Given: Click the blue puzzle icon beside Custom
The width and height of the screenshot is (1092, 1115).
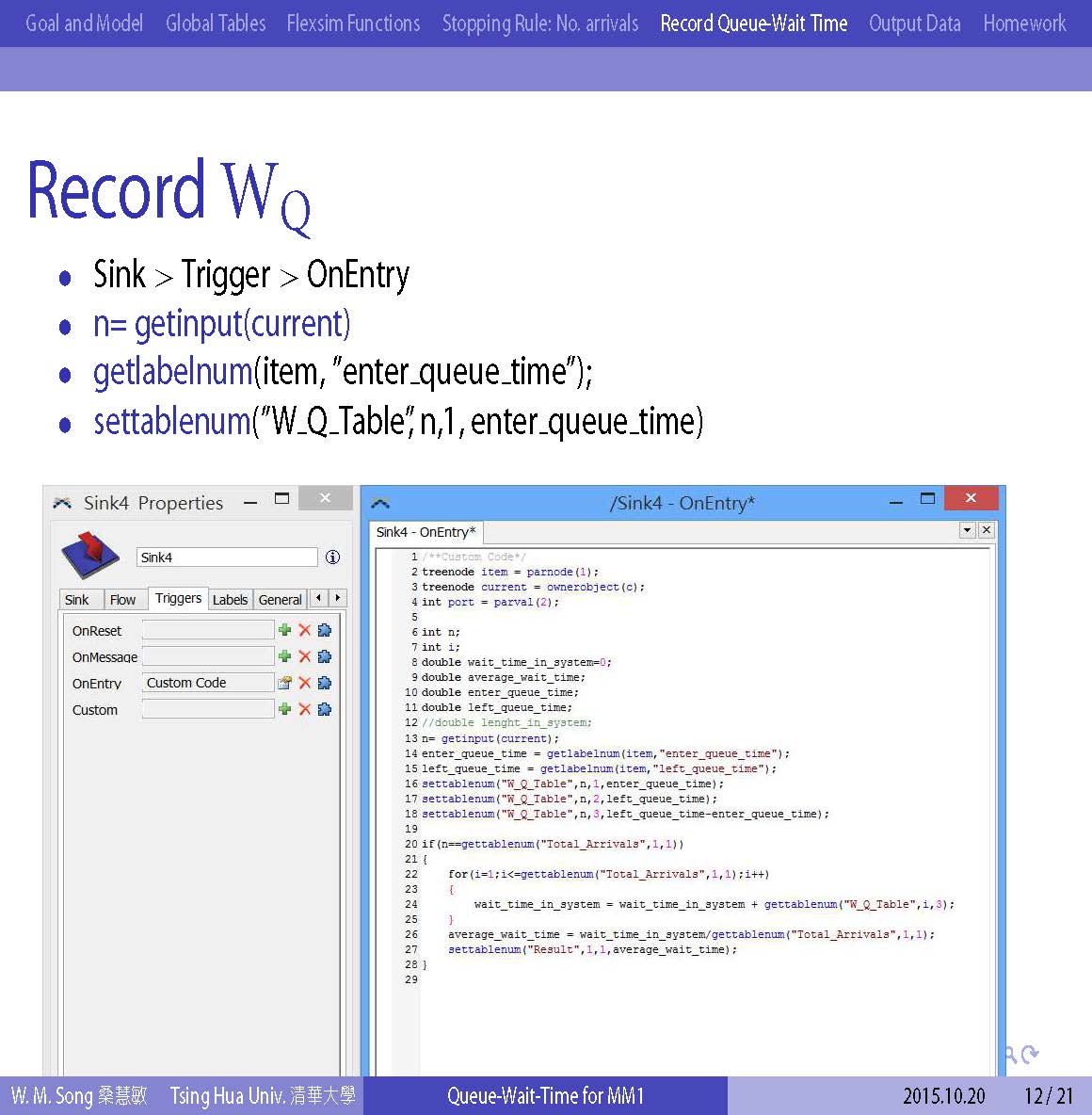Looking at the screenshot, I should pos(325,709).
